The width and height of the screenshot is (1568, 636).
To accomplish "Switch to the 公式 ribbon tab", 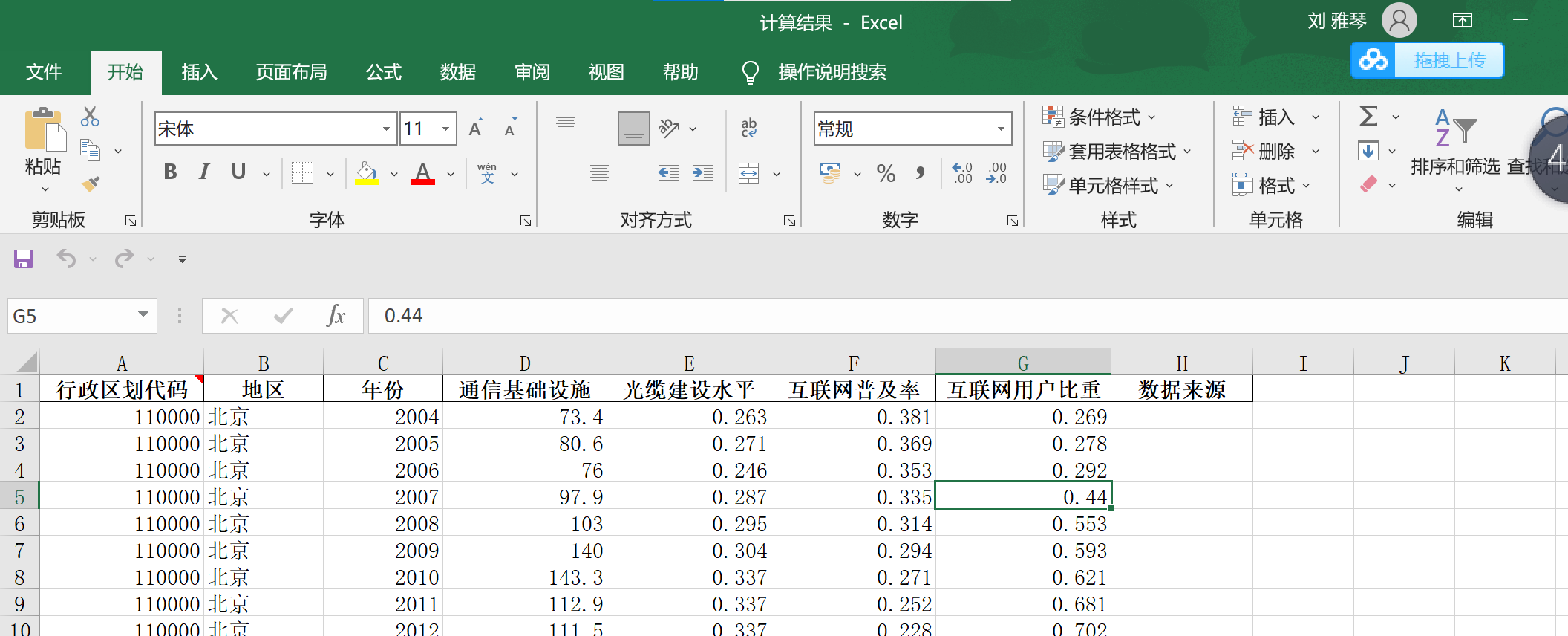I will [x=384, y=72].
